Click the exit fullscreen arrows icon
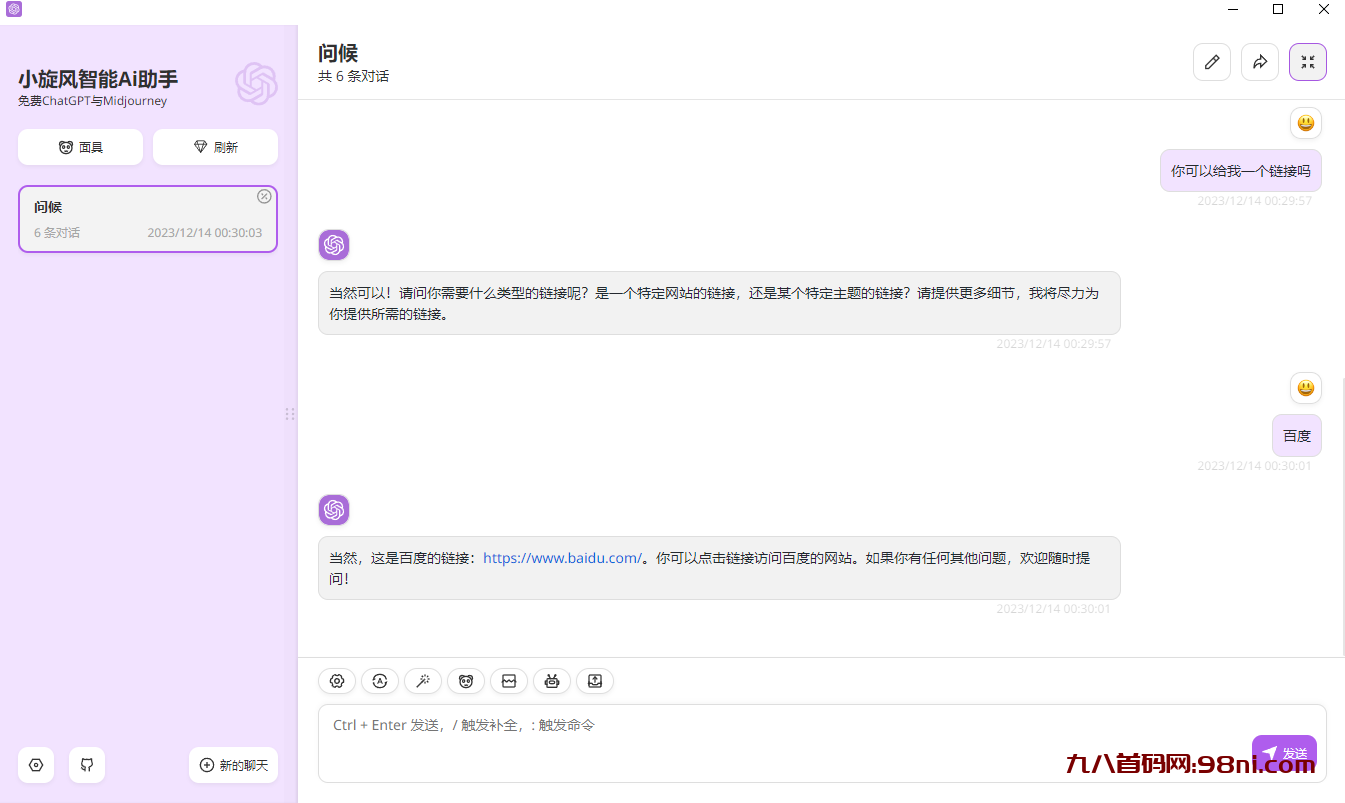This screenshot has height=803, width=1345. [x=1308, y=62]
